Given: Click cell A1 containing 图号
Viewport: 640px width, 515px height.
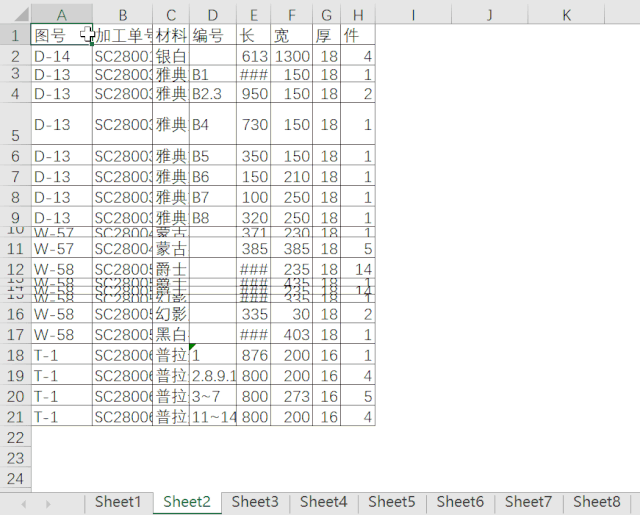Looking at the screenshot, I should pyautogui.click(x=62, y=35).
